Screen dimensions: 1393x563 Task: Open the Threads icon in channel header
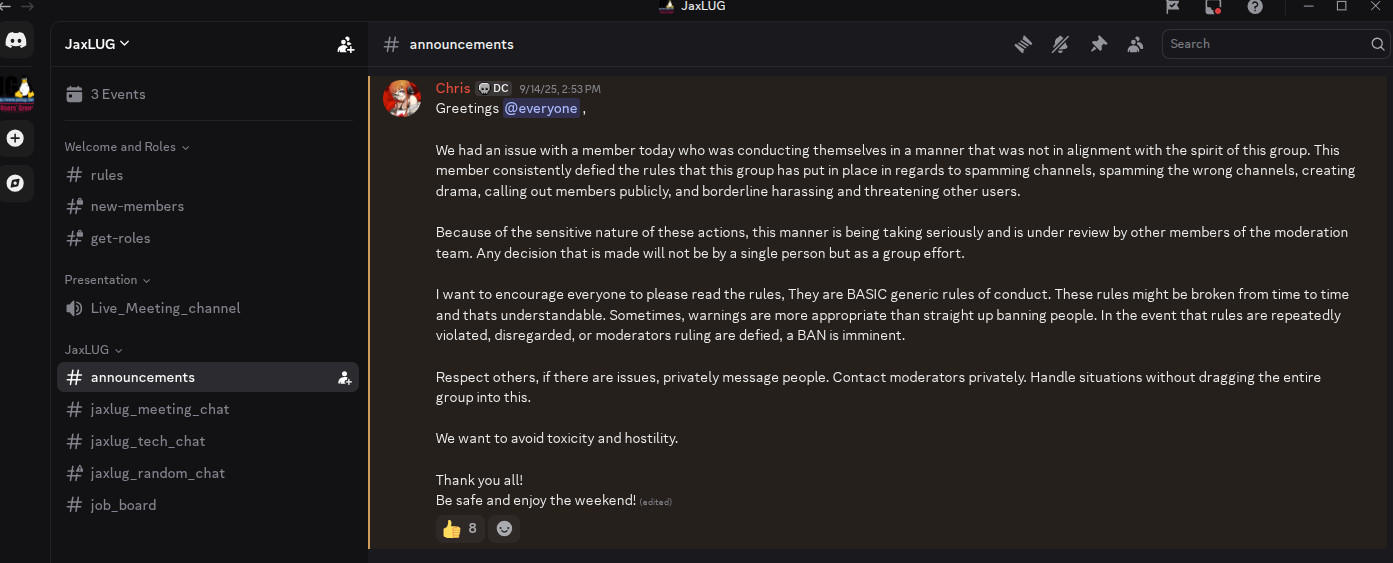(x=1023, y=44)
